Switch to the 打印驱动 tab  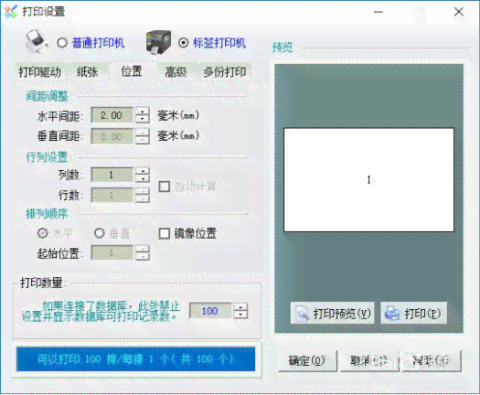40,72
